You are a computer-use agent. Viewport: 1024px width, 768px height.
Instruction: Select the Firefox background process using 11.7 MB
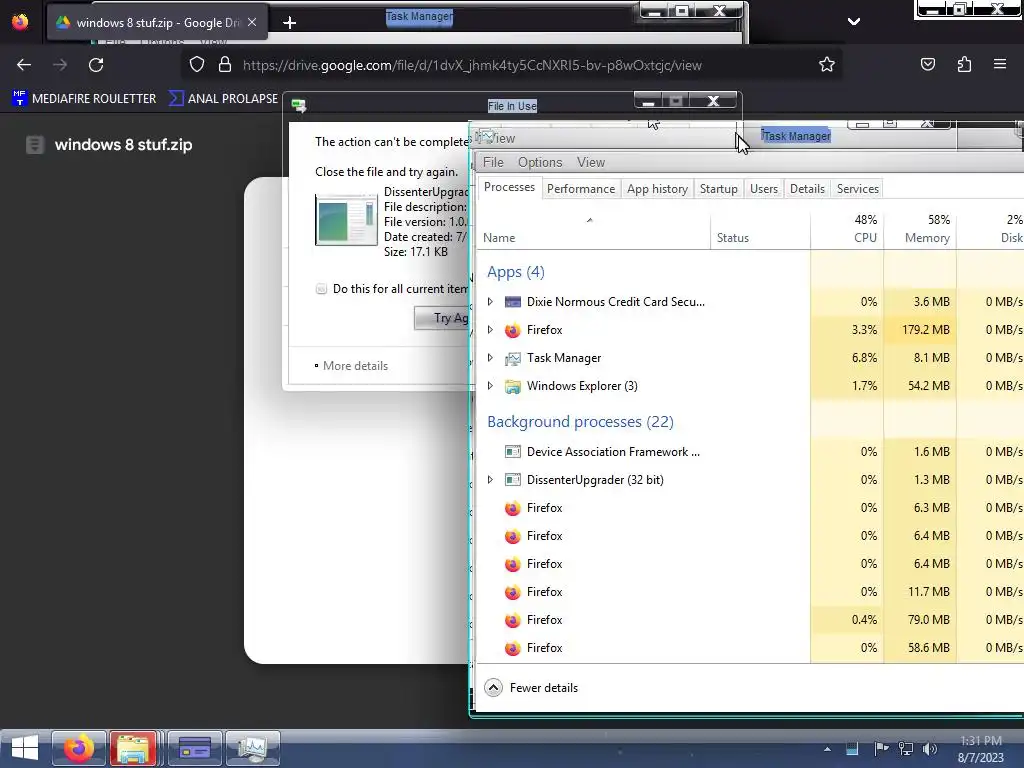click(750, 592)
